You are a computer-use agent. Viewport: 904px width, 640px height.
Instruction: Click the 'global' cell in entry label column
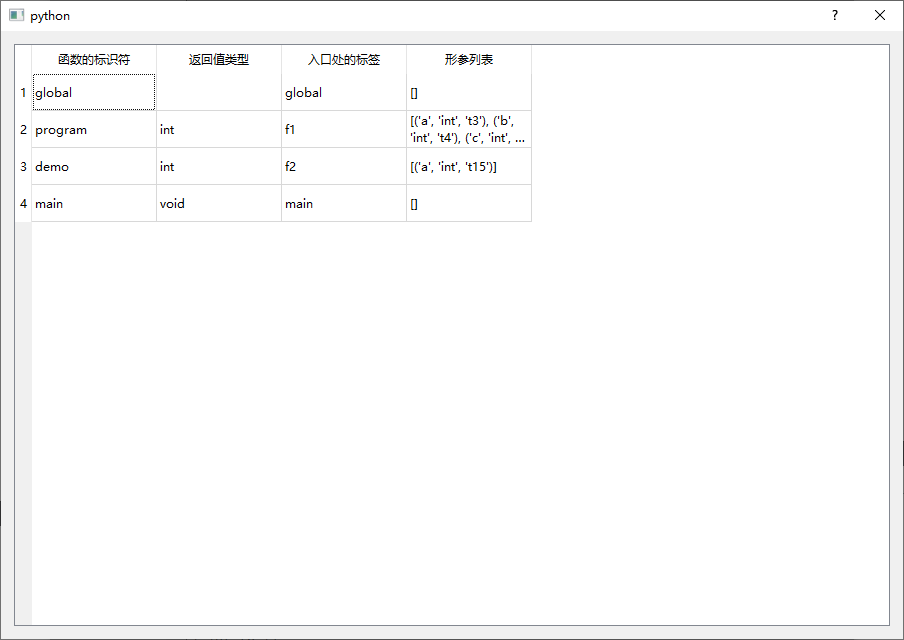344,92
